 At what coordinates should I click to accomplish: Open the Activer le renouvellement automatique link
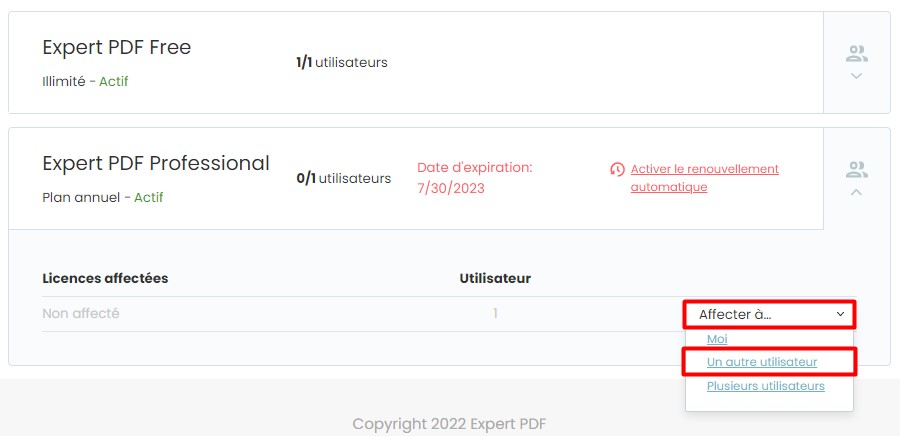click(x=705, y=178)
